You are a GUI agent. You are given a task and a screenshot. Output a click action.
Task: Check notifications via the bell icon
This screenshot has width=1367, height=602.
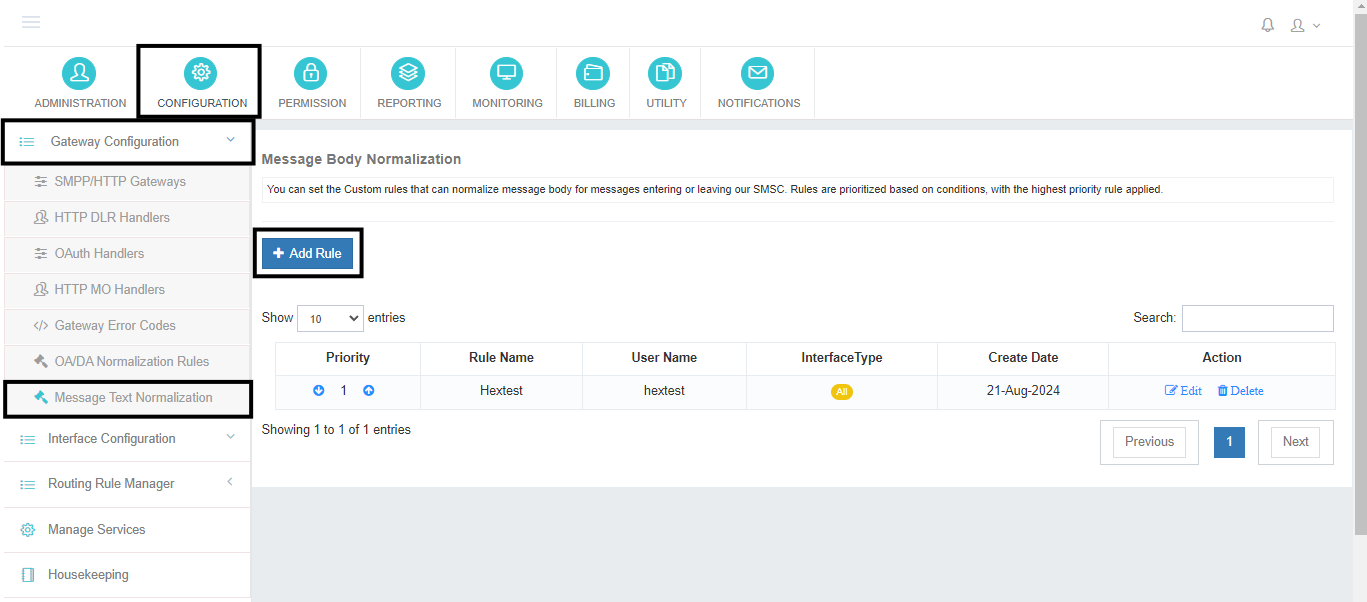coord(1267,24)
